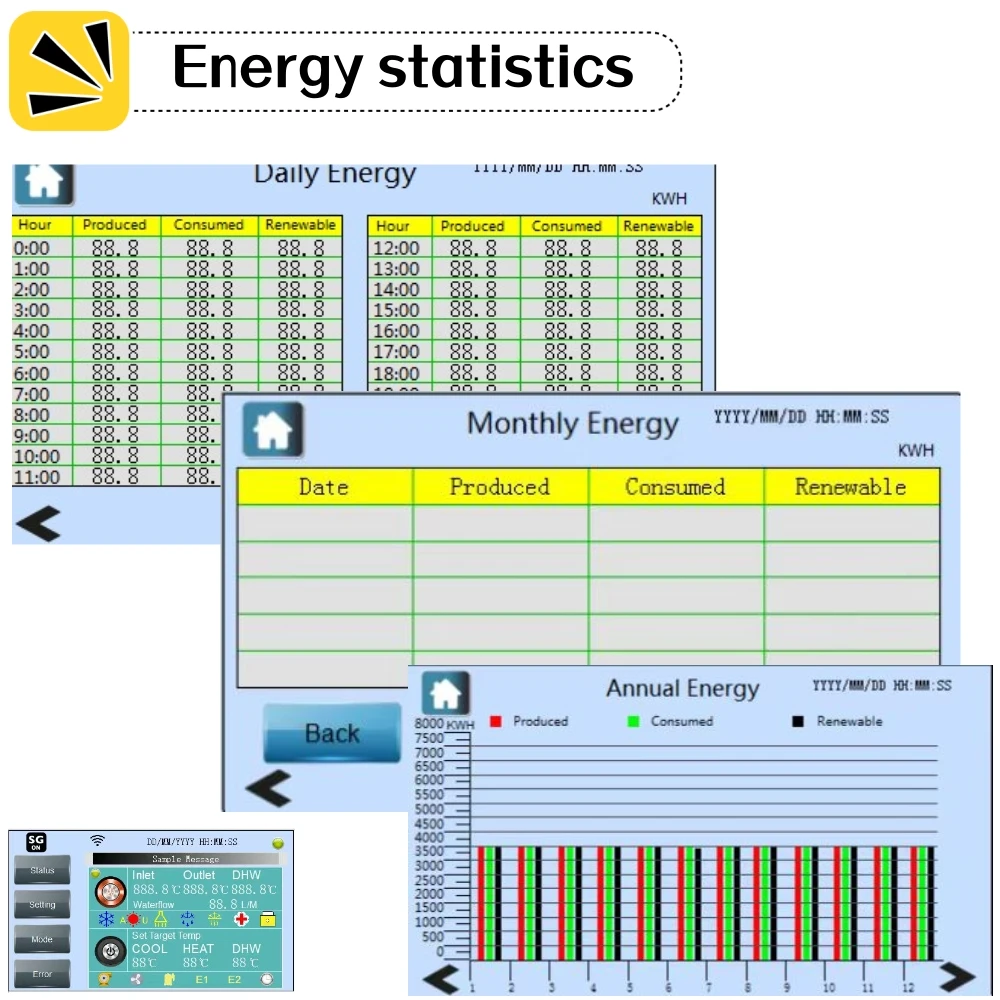Click left arrow below Monthly Energy Back button
The image size is (1000, 1000).
click(x=268, y=788)
